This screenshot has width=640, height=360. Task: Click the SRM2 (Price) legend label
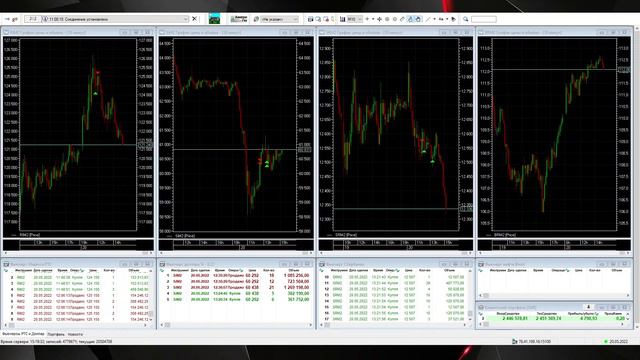point(346,235)
